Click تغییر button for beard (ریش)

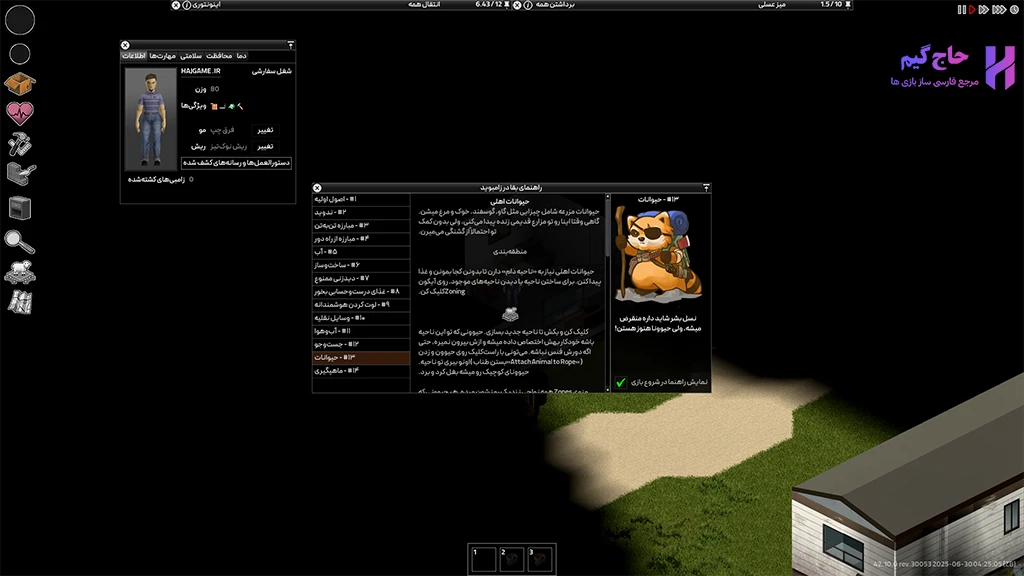point(265,146)
